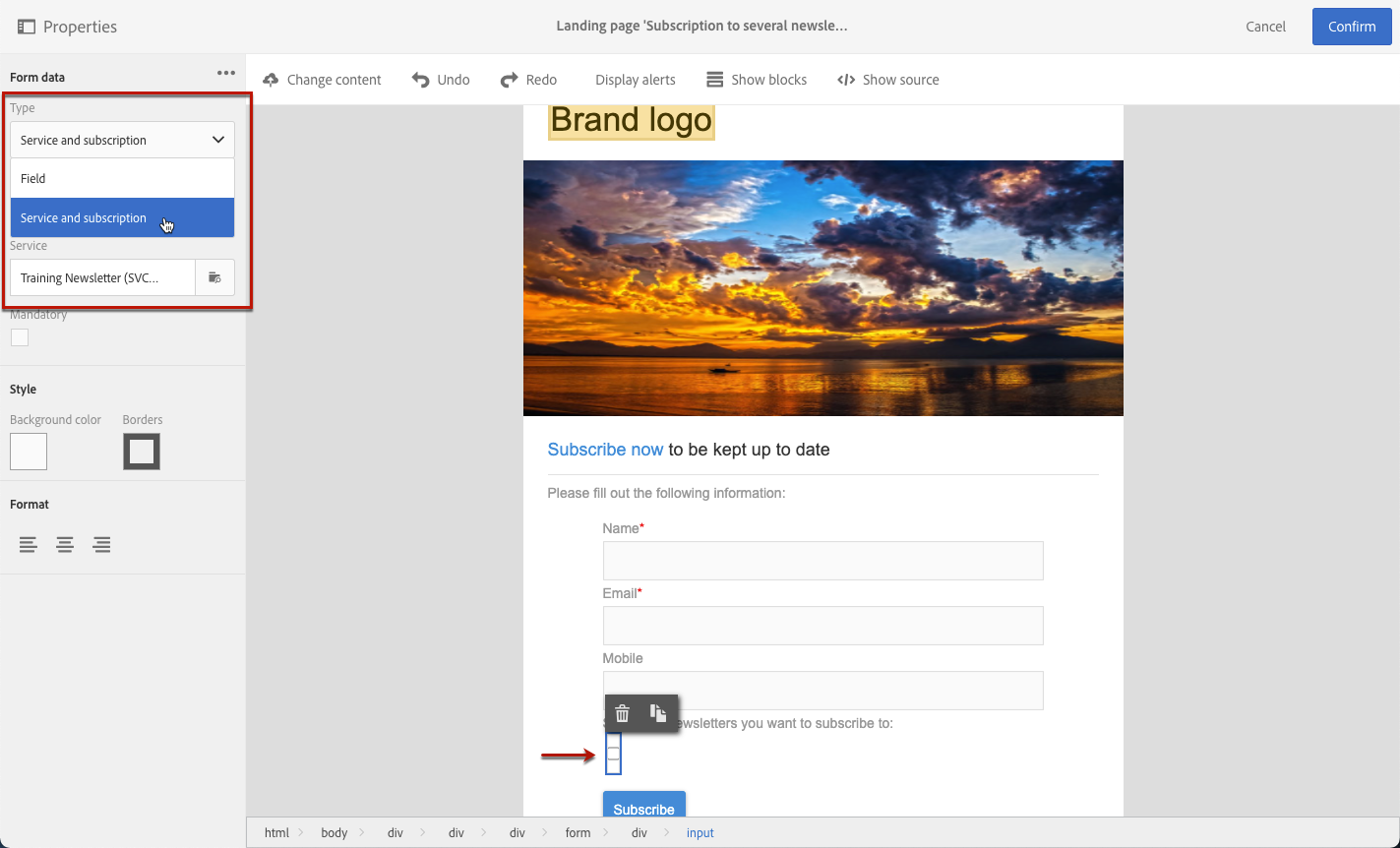This screenshot has width=1400, height=848.
Task: Choose Field option in Type list
Action: (x=122, y=179)
